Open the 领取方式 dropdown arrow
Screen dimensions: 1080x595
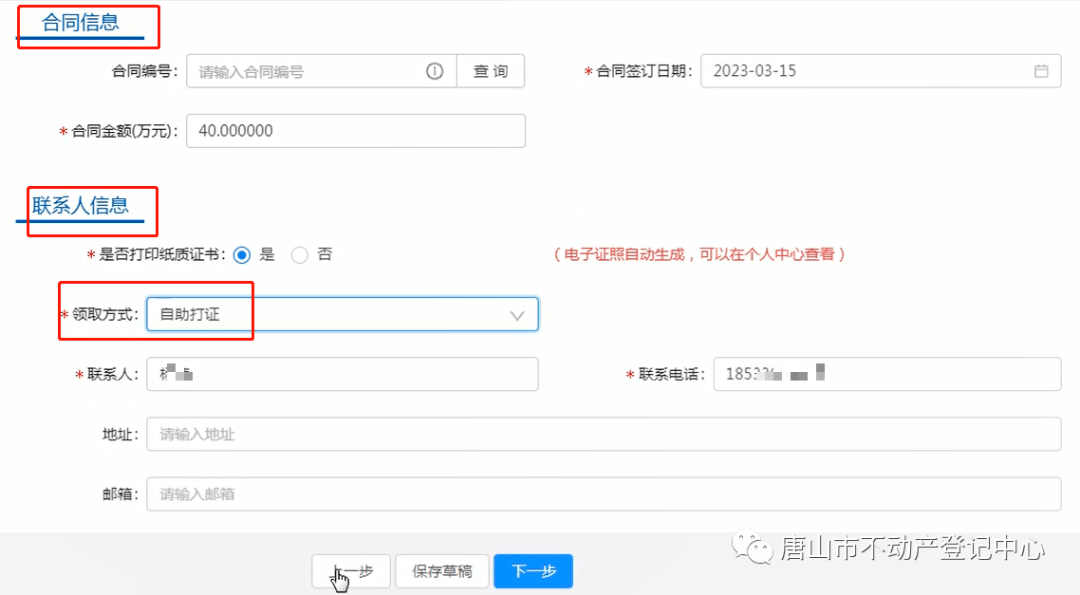pyautogui.click(x=517, y=314)
